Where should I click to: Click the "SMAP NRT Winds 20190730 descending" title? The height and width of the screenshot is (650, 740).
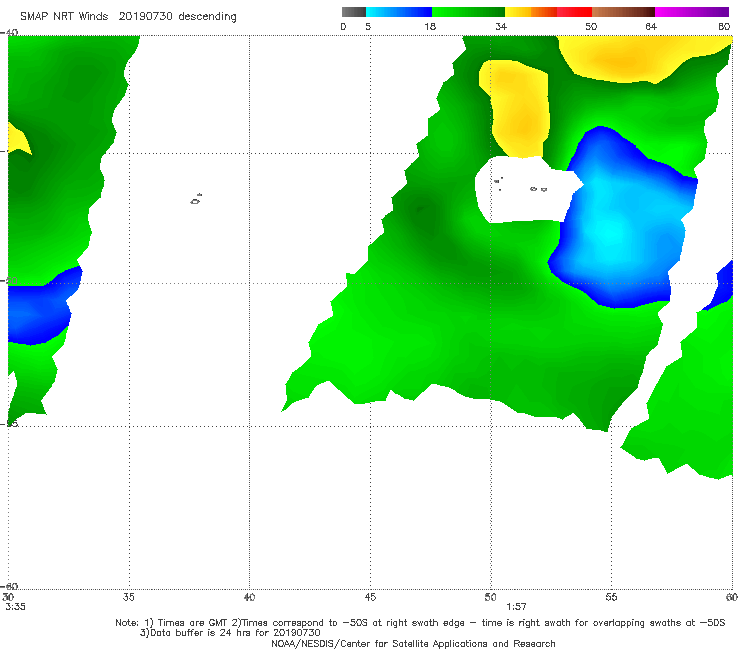(128, 16)
